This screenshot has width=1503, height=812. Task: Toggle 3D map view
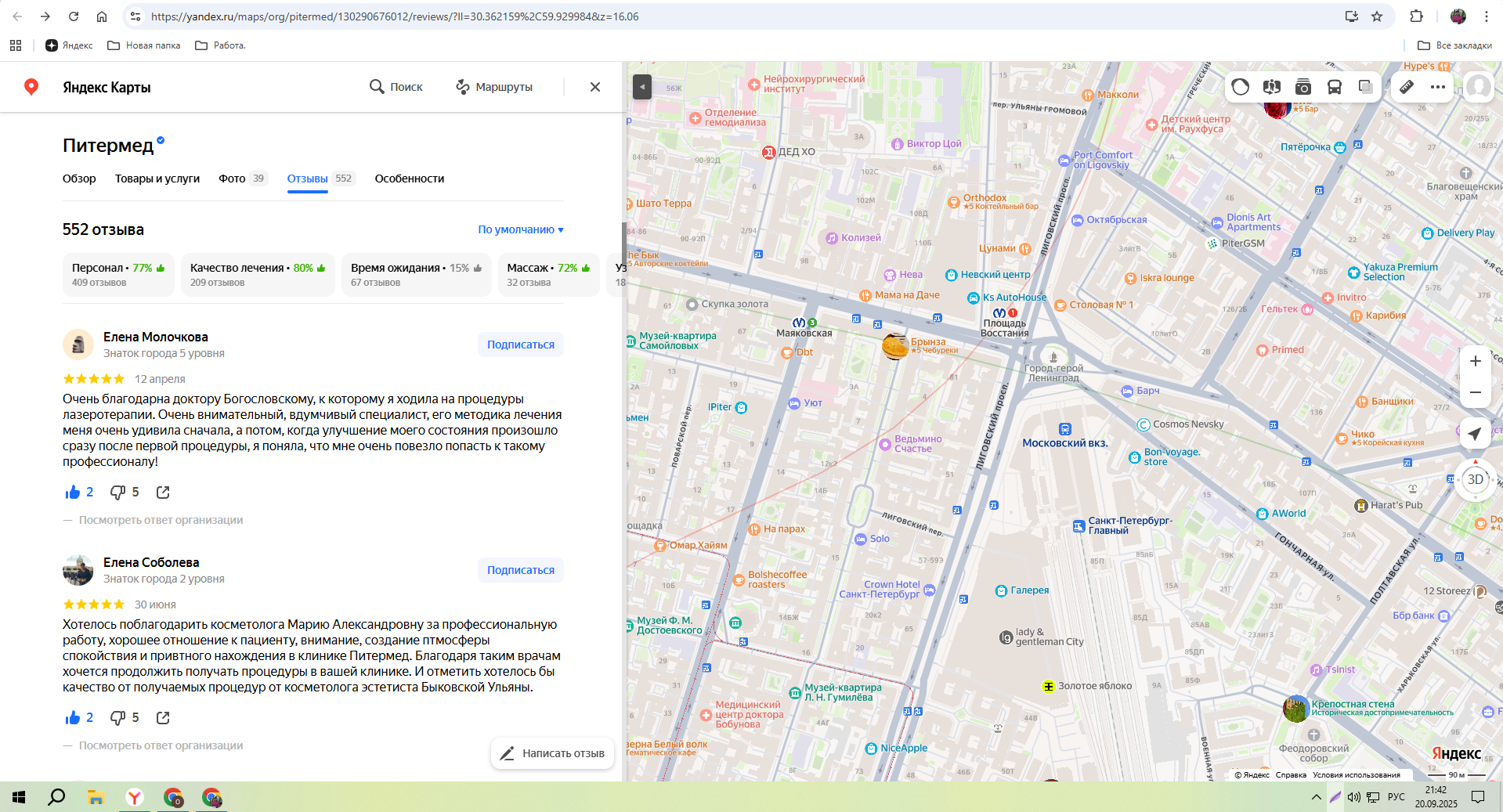click(1475, 479)
